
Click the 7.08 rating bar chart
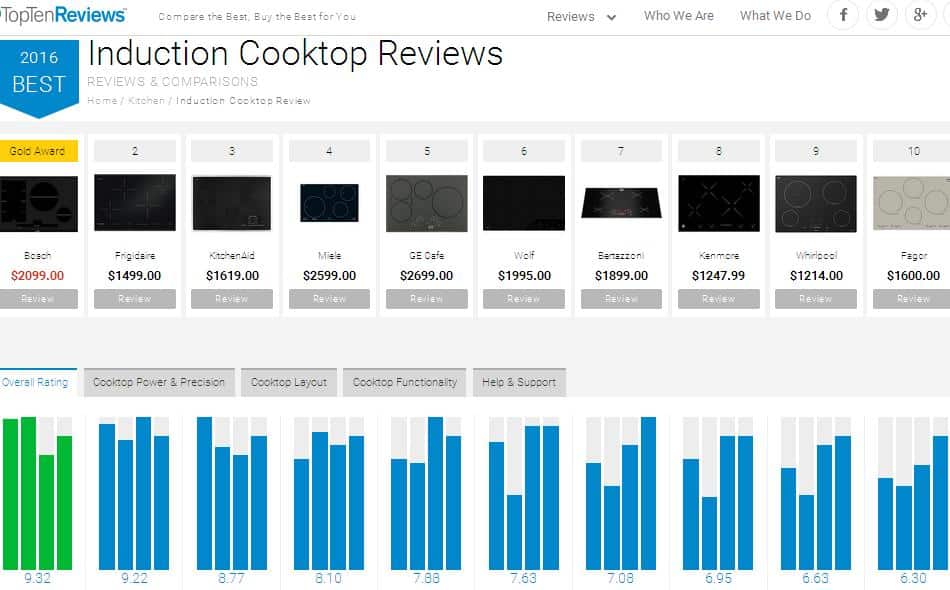coord(621,493)
